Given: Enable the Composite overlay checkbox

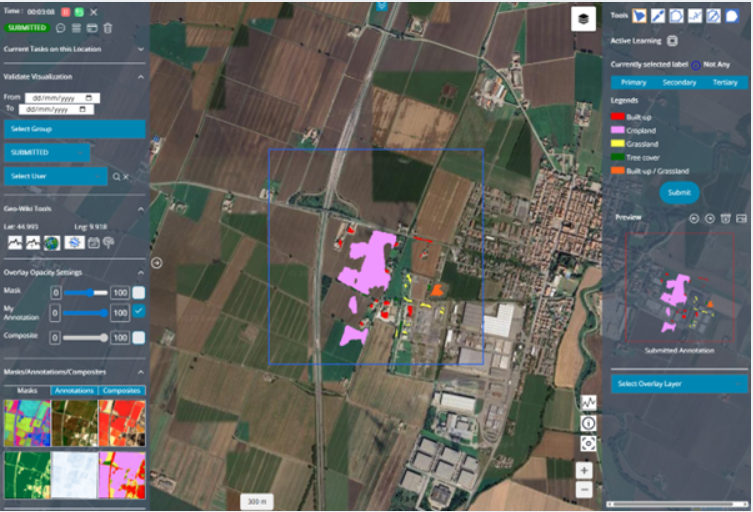Looking at the screenshot, I should click(x=139, y=338).
